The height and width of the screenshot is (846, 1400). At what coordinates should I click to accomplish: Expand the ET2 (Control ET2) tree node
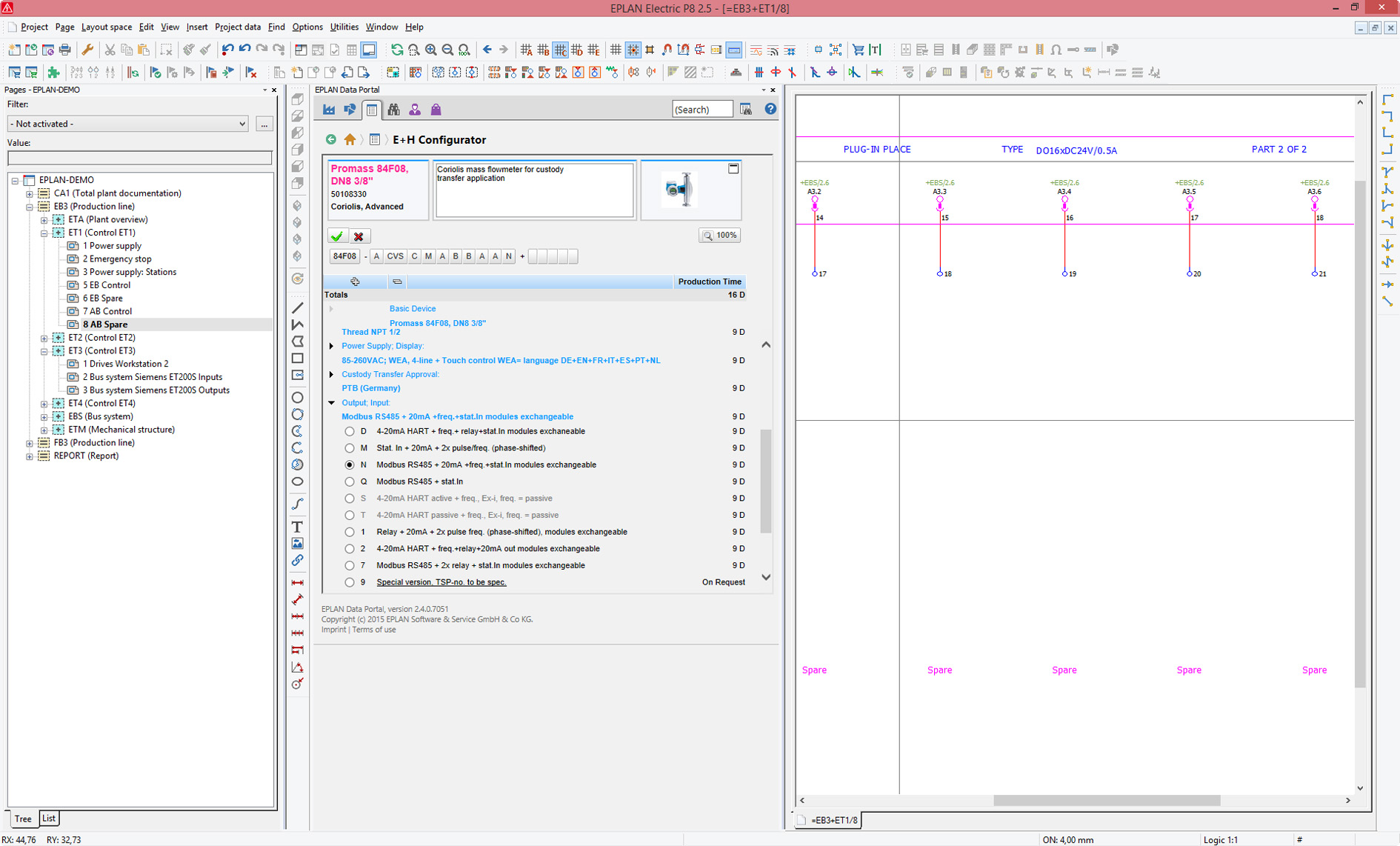tap(44, 338)
